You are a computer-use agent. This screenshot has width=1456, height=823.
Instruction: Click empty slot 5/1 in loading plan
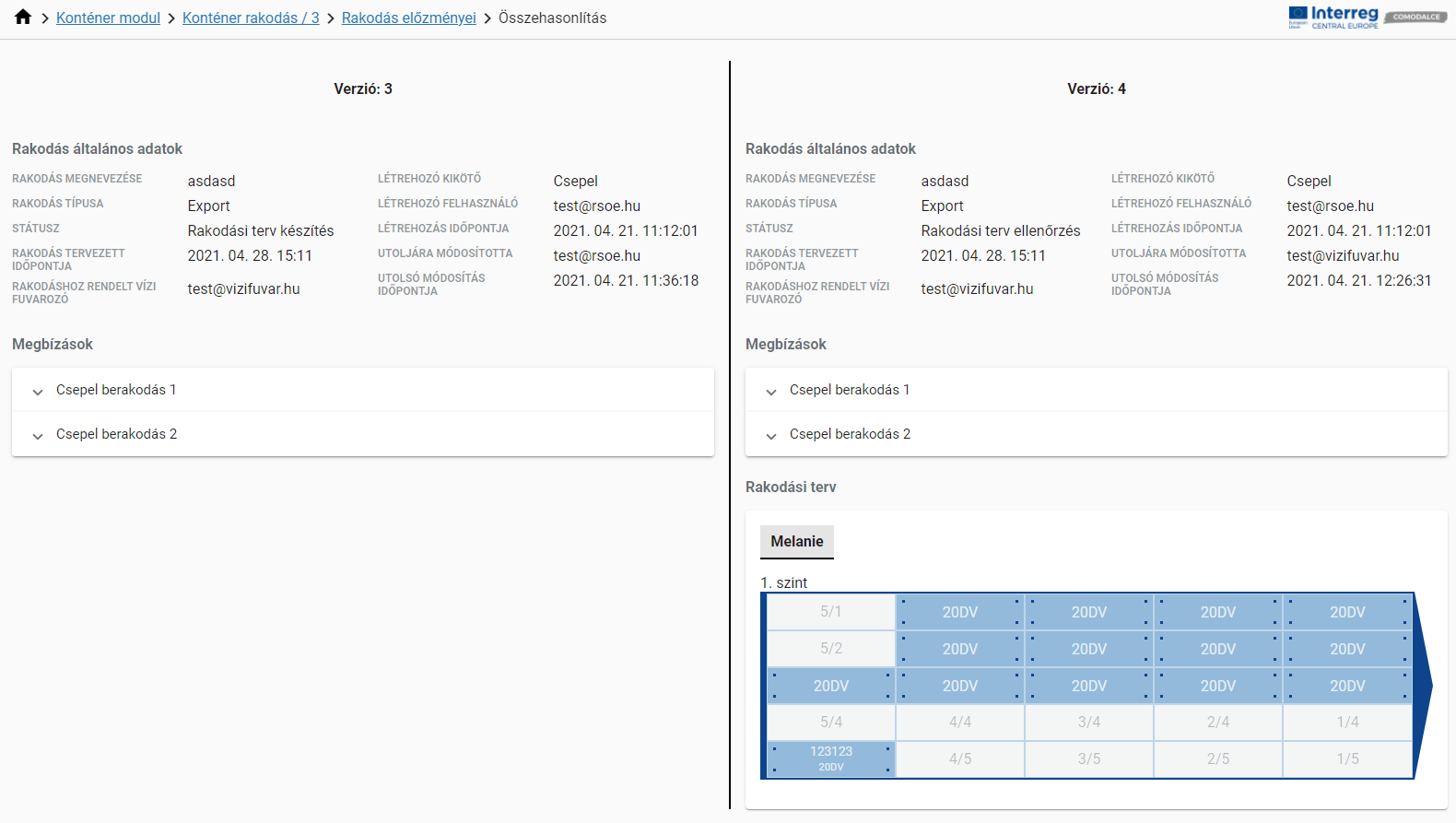[x=831, y=612]
